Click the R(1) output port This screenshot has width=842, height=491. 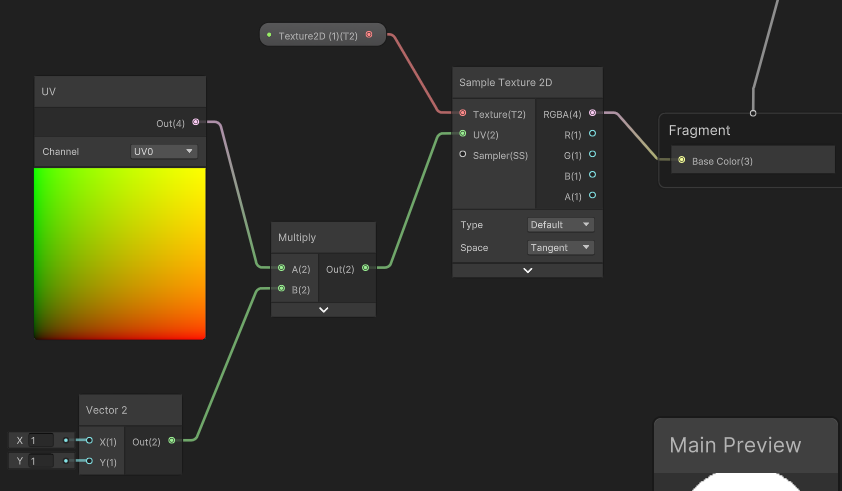click(x=592, y=133)
